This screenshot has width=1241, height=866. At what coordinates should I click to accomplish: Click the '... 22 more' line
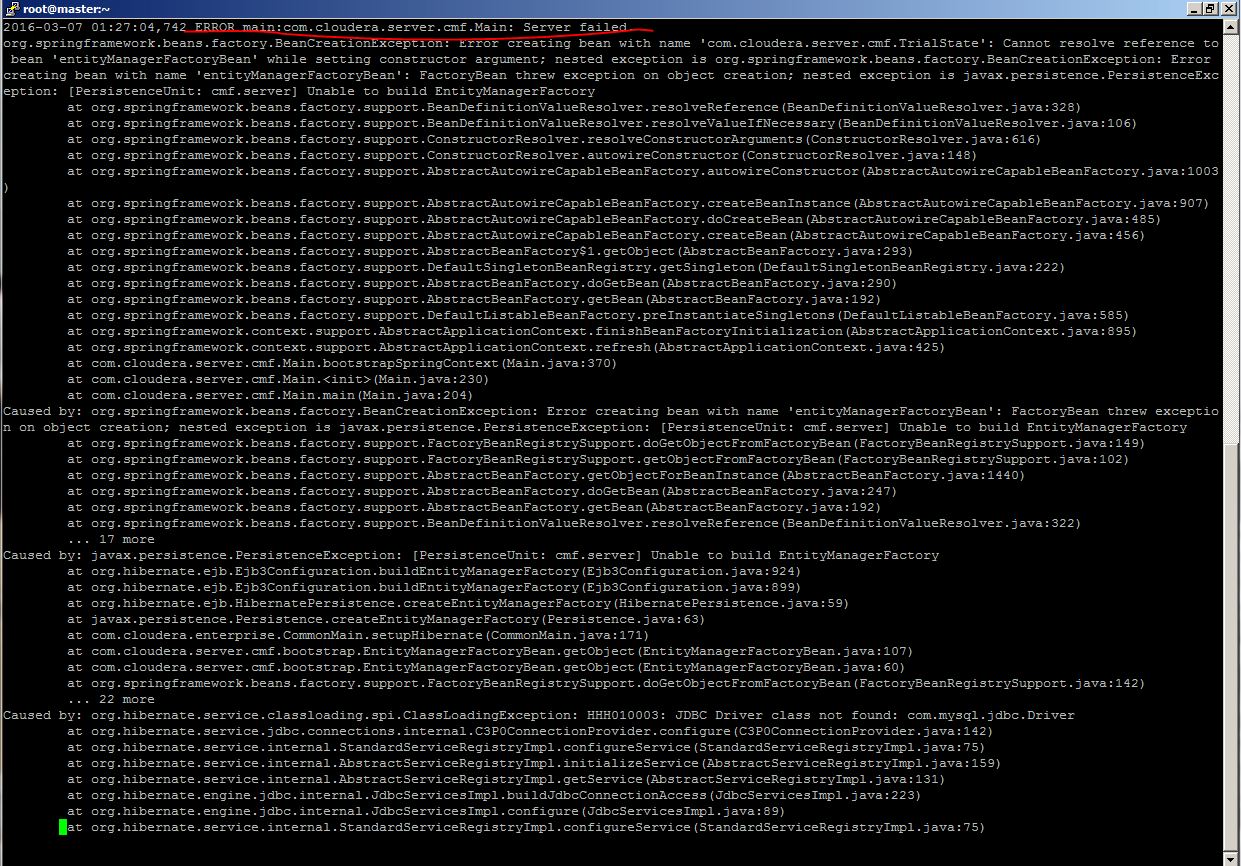coord(111,699)
